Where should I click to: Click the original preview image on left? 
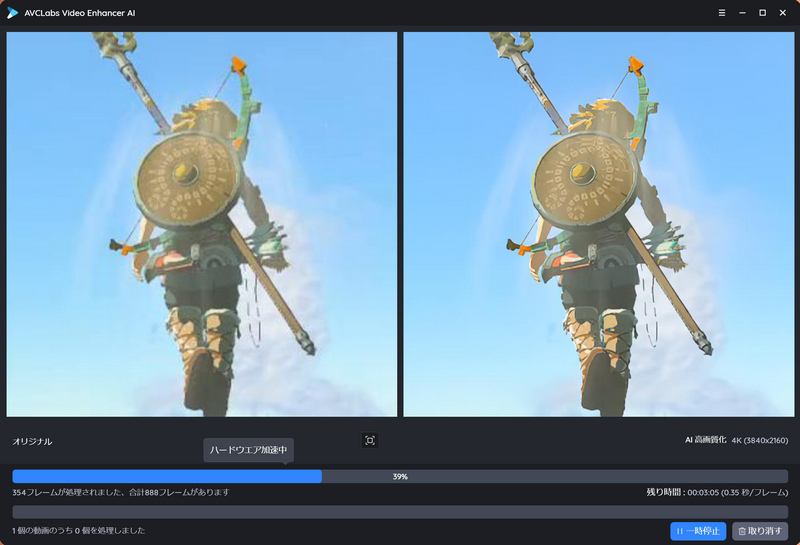point(202,224)
